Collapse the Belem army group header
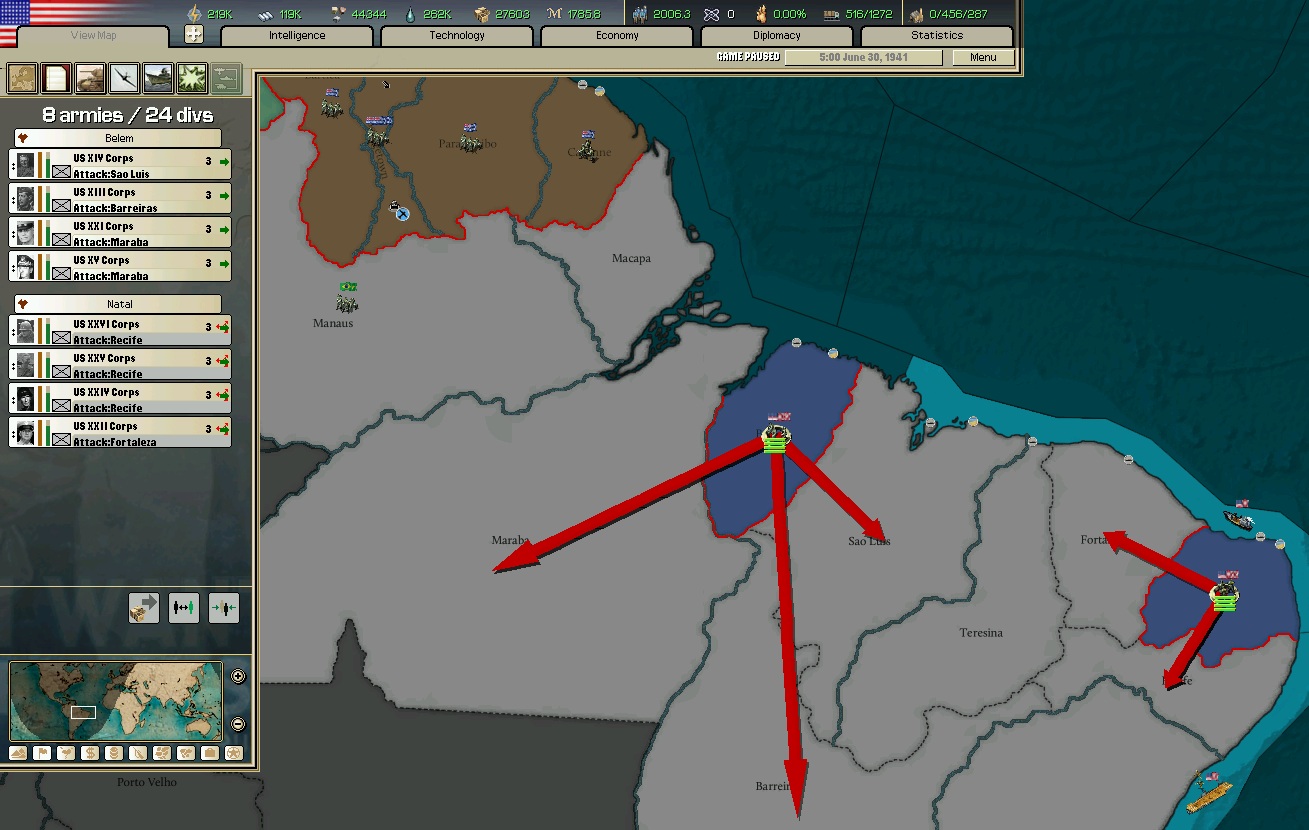The image size is (1309, 830). coord(118,138)
